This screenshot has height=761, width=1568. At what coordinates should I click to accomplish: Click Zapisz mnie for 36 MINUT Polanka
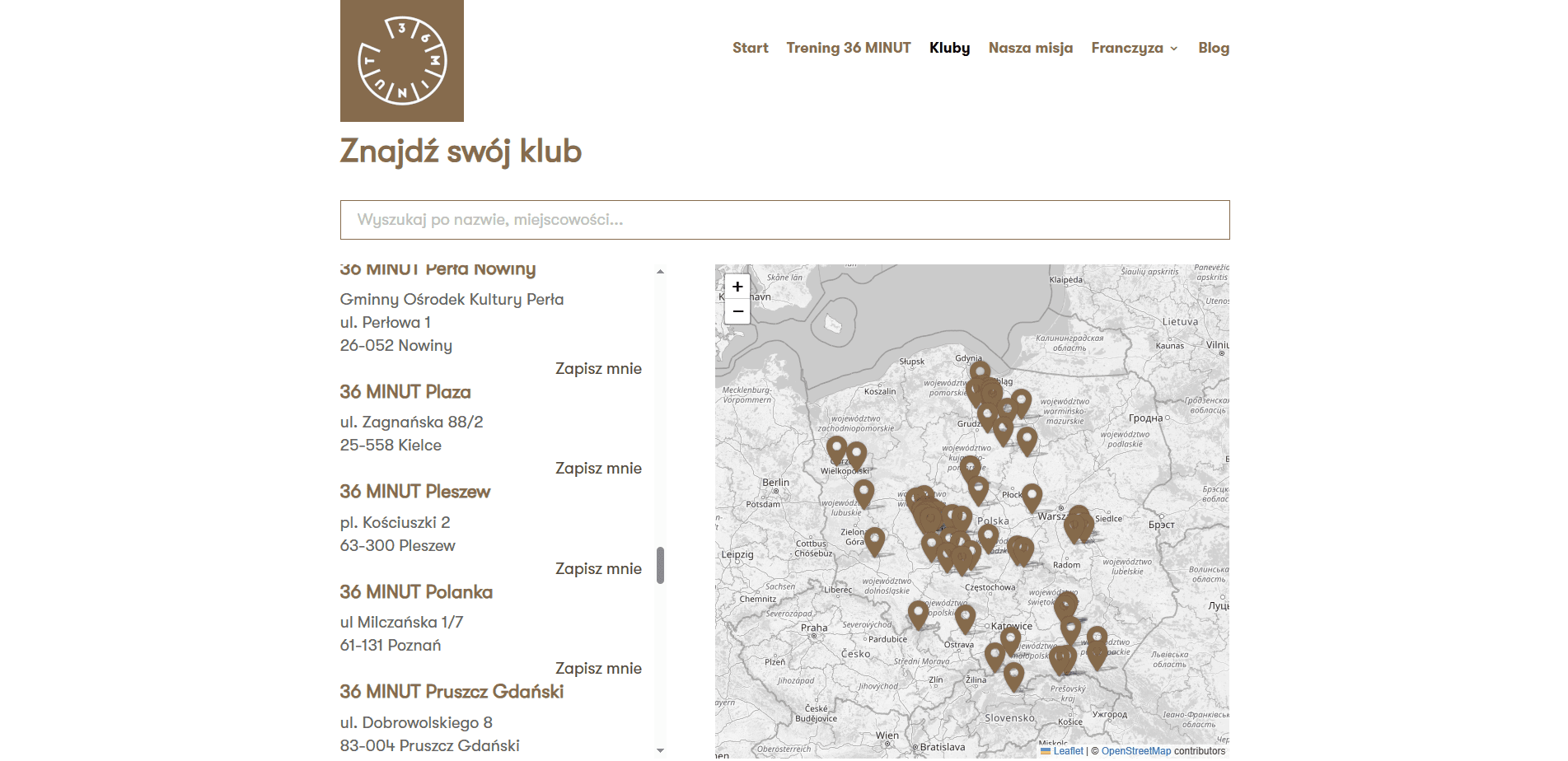[598, 668]
